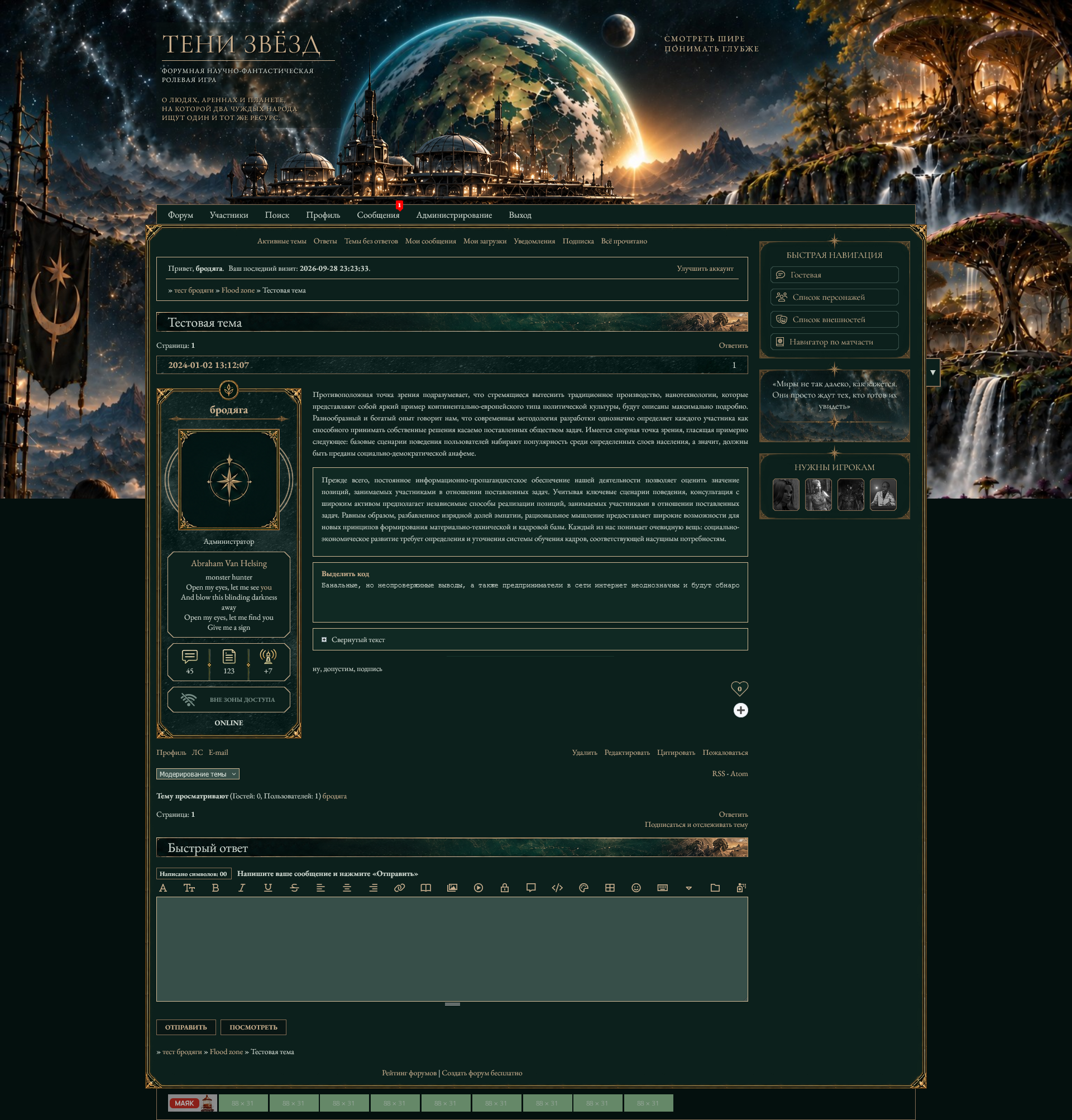The height and width of the screenshot is (1120, 1072).
Task: Preview the reply with 'Посмотреть'
Action: pyautogui.click(x=253, y=1027)
